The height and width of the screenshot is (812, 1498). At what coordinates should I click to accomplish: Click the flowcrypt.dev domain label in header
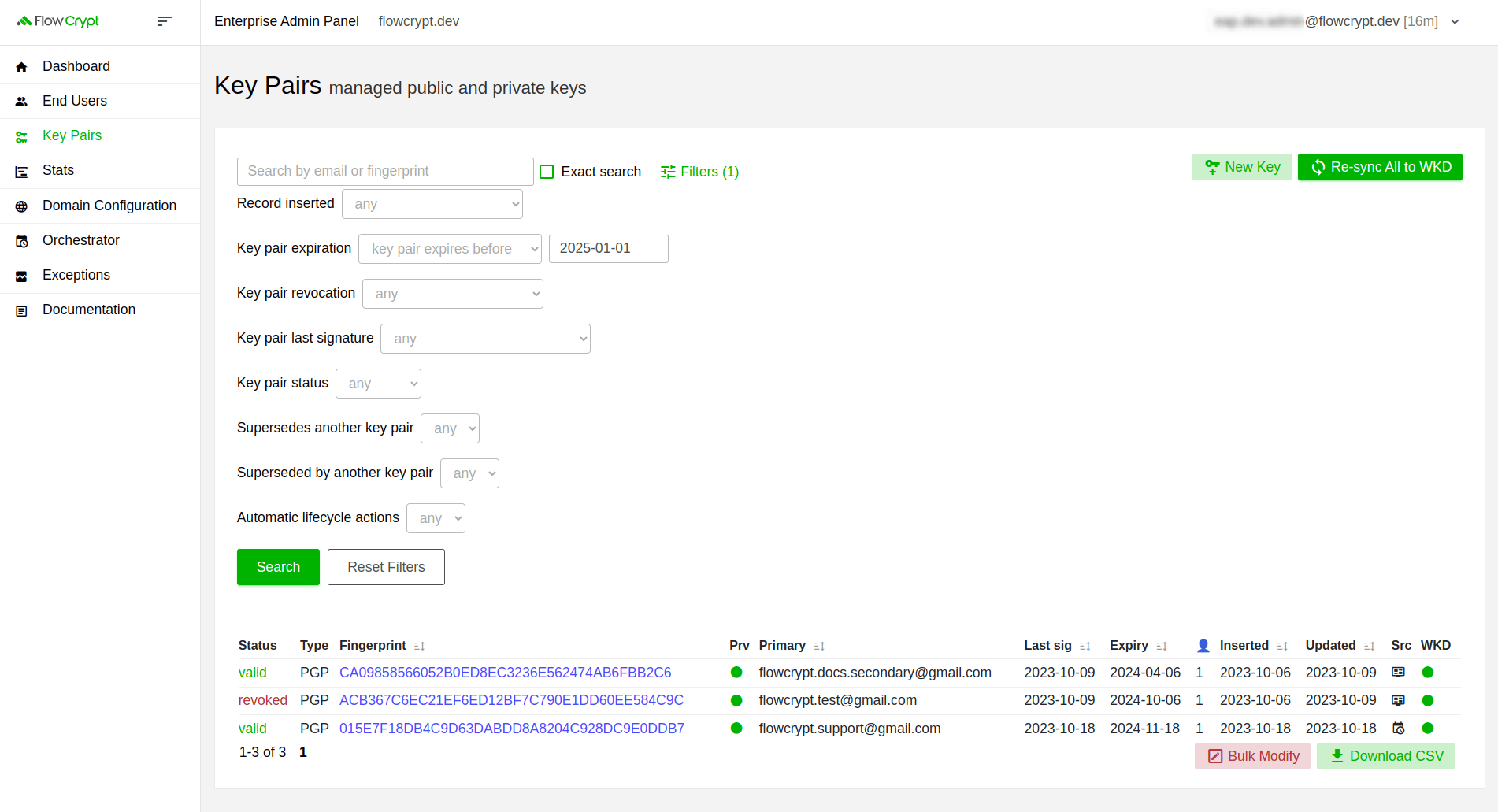coord(419,21)
